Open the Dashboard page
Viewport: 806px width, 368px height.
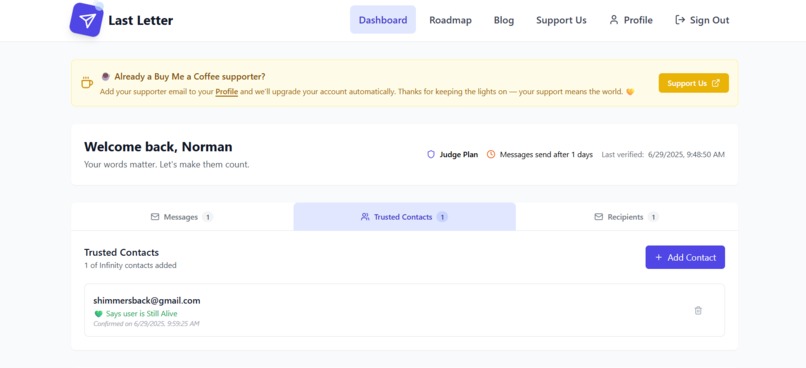pos(383,20)
